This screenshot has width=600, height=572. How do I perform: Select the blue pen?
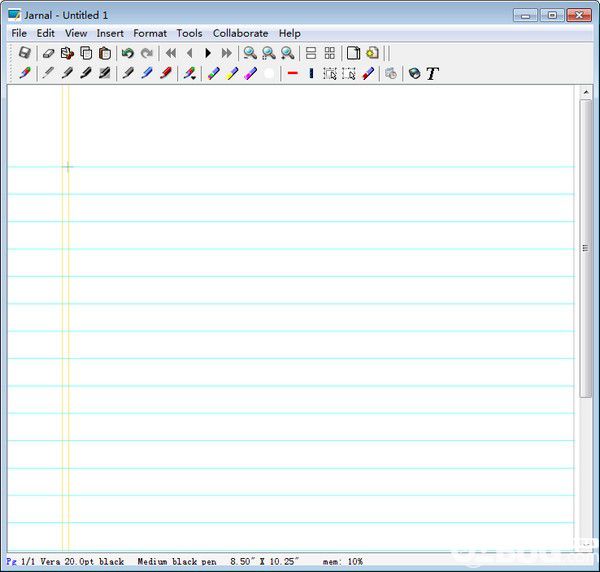coord(147,73)
